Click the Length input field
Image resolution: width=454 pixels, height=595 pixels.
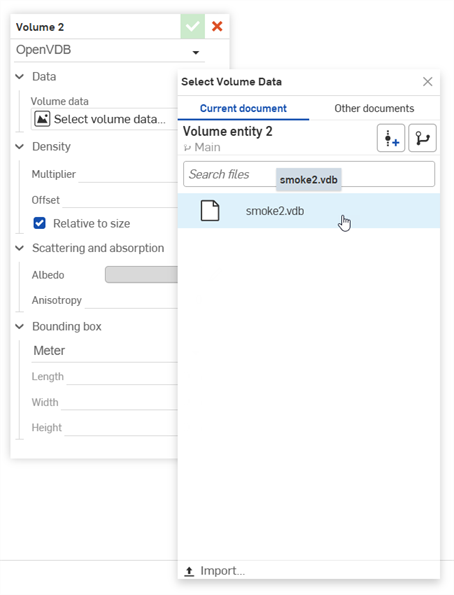[x=122, y=377]
